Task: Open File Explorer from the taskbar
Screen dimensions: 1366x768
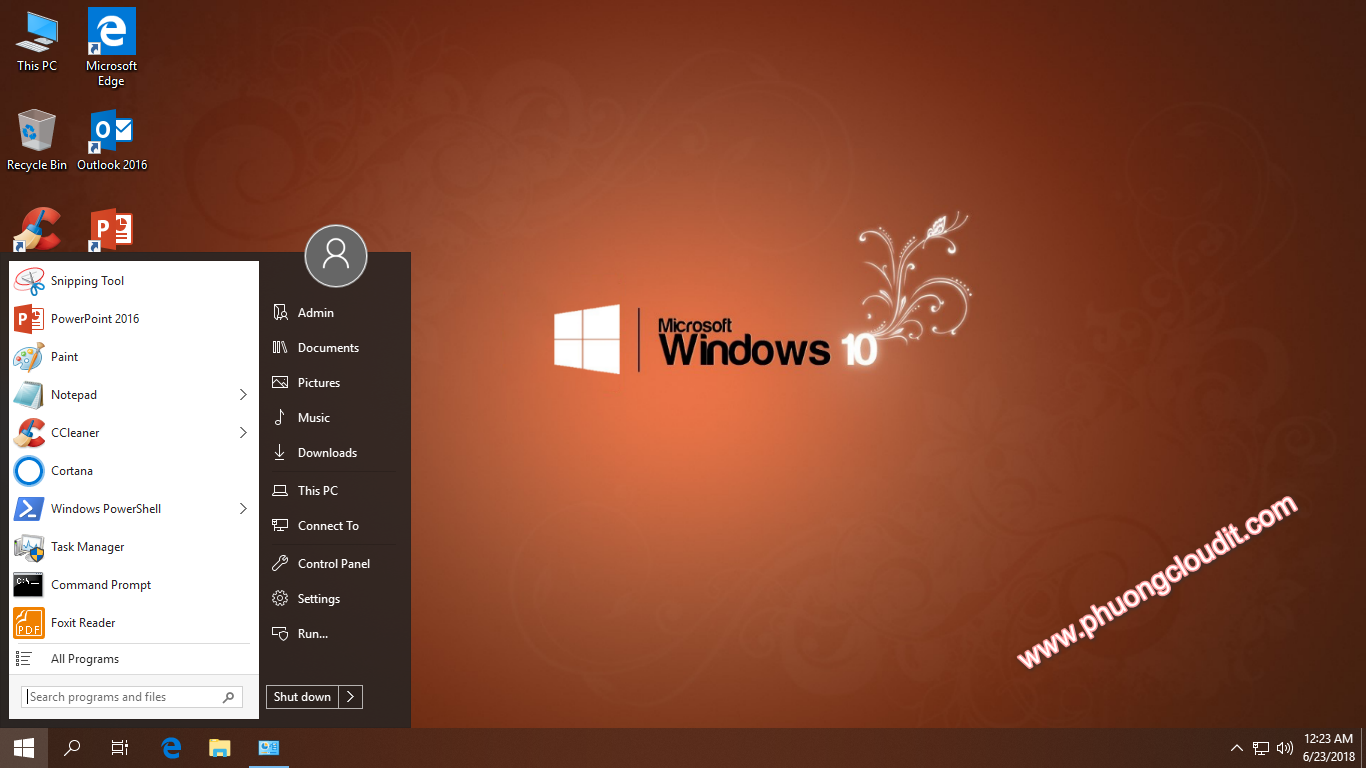Action: coord(219,747)
